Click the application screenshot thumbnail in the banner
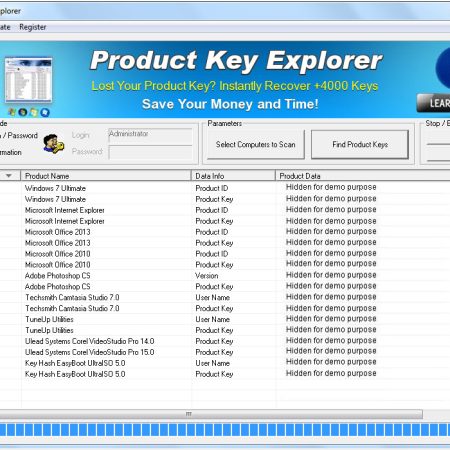Viewport: 450px width, 450px height. pyautogui.click(x=28, y=80)
